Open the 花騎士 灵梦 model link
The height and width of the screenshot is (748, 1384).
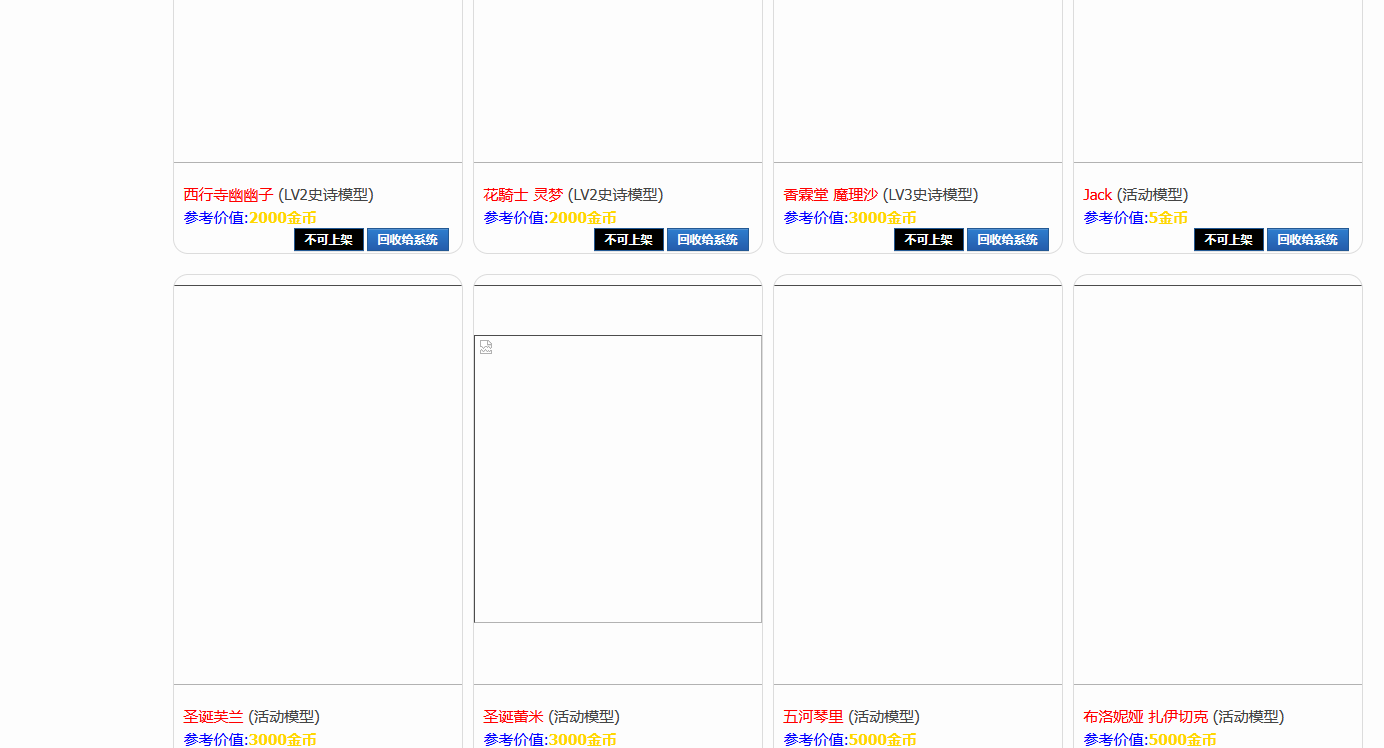(523, 195)
